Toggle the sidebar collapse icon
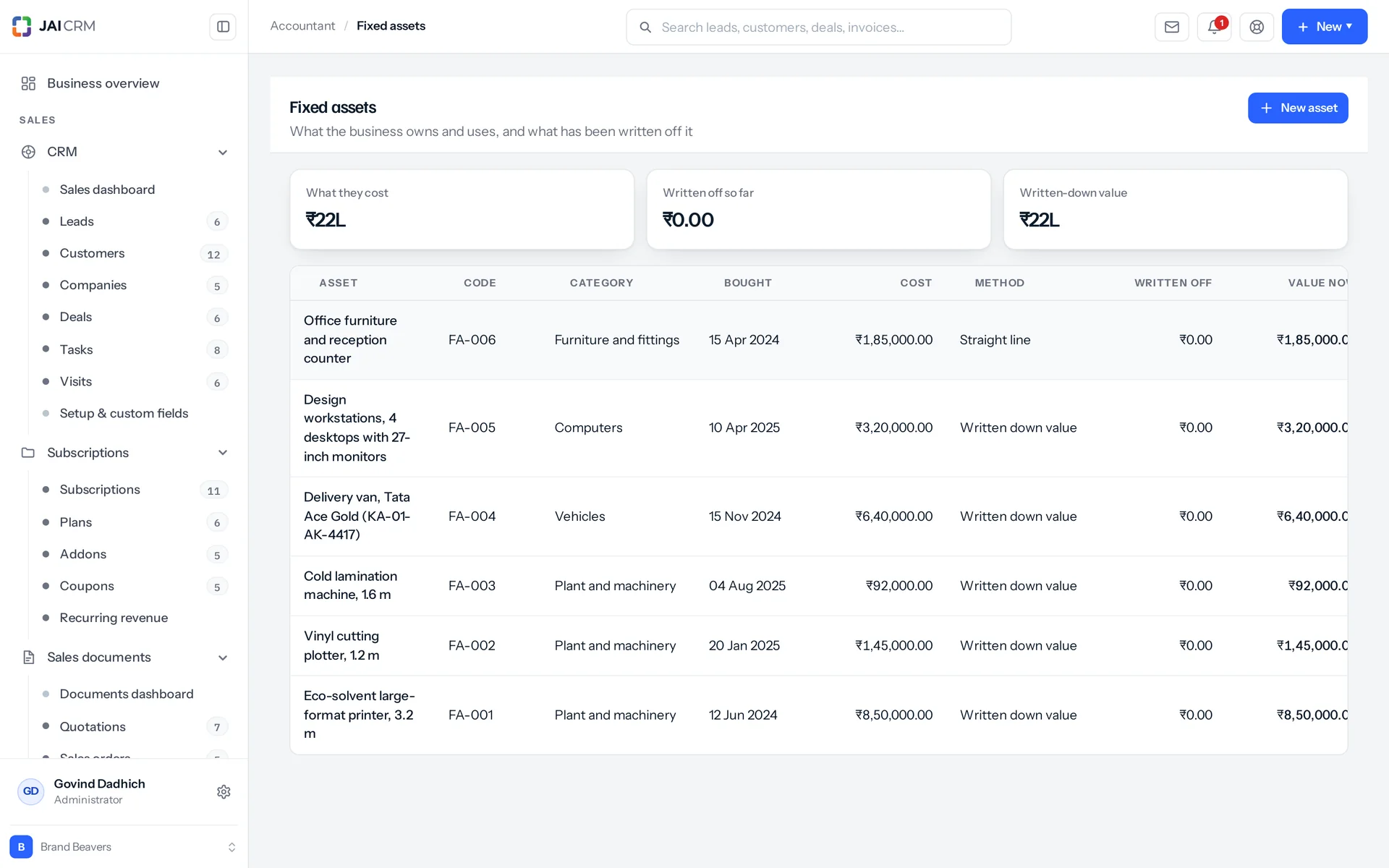The height and width of the screenshot is (868, 1389). tap(223, 27)
